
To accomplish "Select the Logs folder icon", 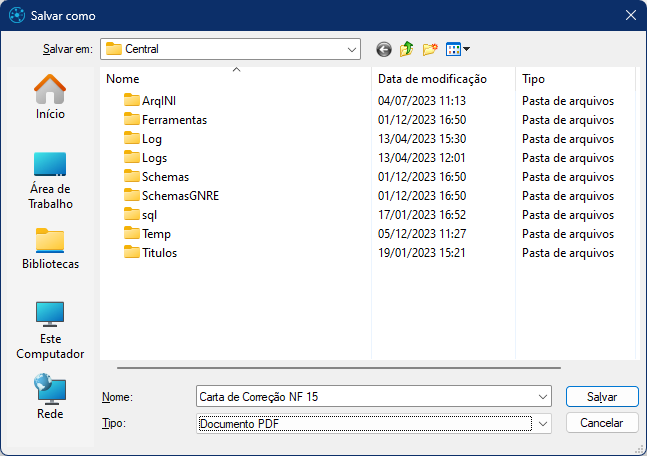I will [132, 157].
